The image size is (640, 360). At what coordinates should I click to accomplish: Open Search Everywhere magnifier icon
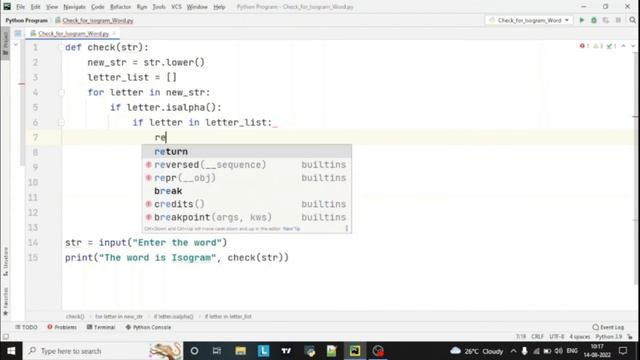[632, 20]
